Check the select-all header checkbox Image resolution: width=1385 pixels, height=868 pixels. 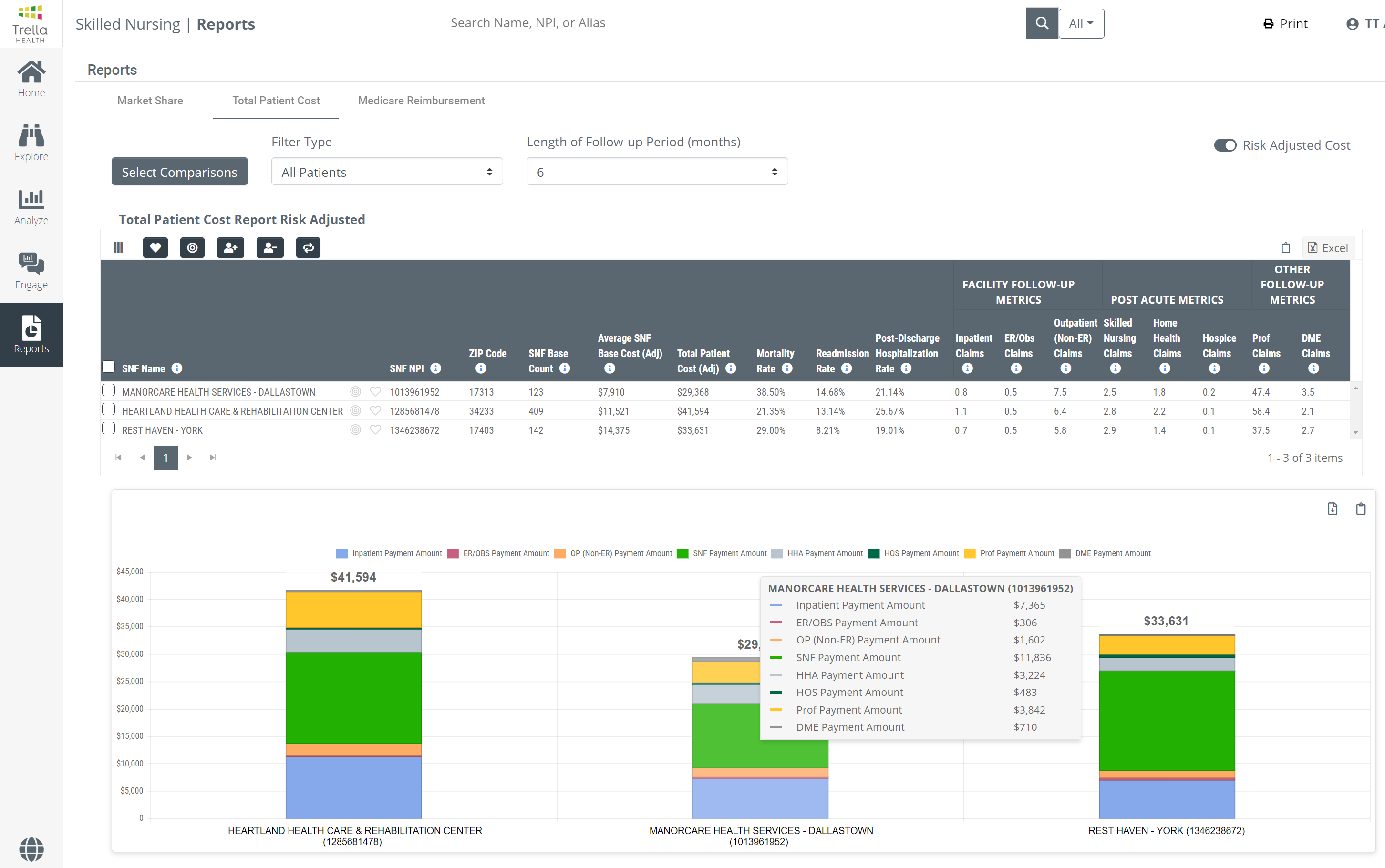point(109,366)
